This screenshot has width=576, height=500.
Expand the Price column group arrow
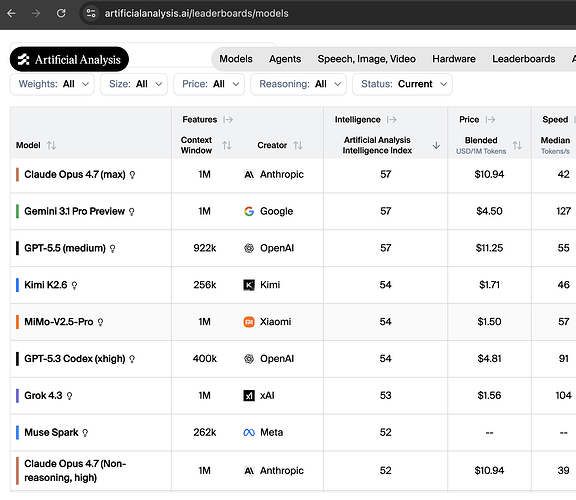(x=490, y=120)
